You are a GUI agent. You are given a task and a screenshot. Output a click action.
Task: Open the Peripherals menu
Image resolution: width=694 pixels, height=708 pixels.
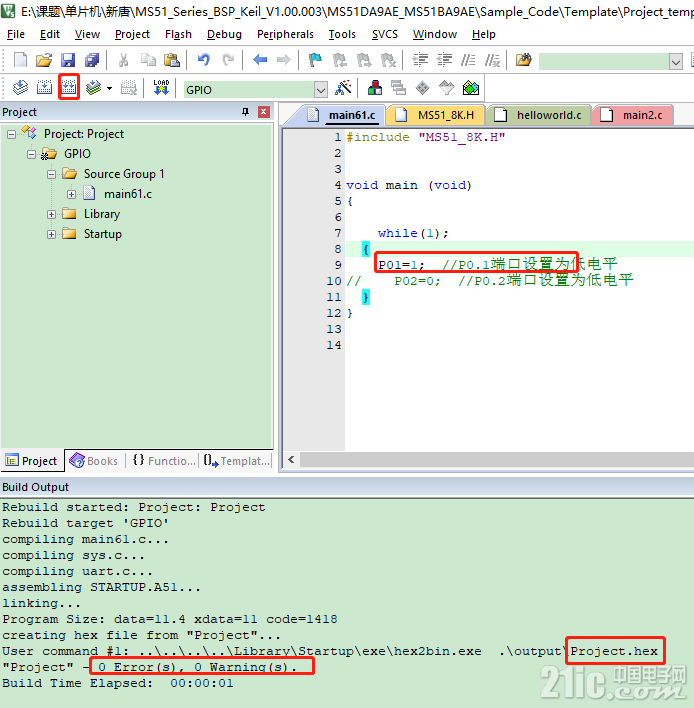[285, 34]
